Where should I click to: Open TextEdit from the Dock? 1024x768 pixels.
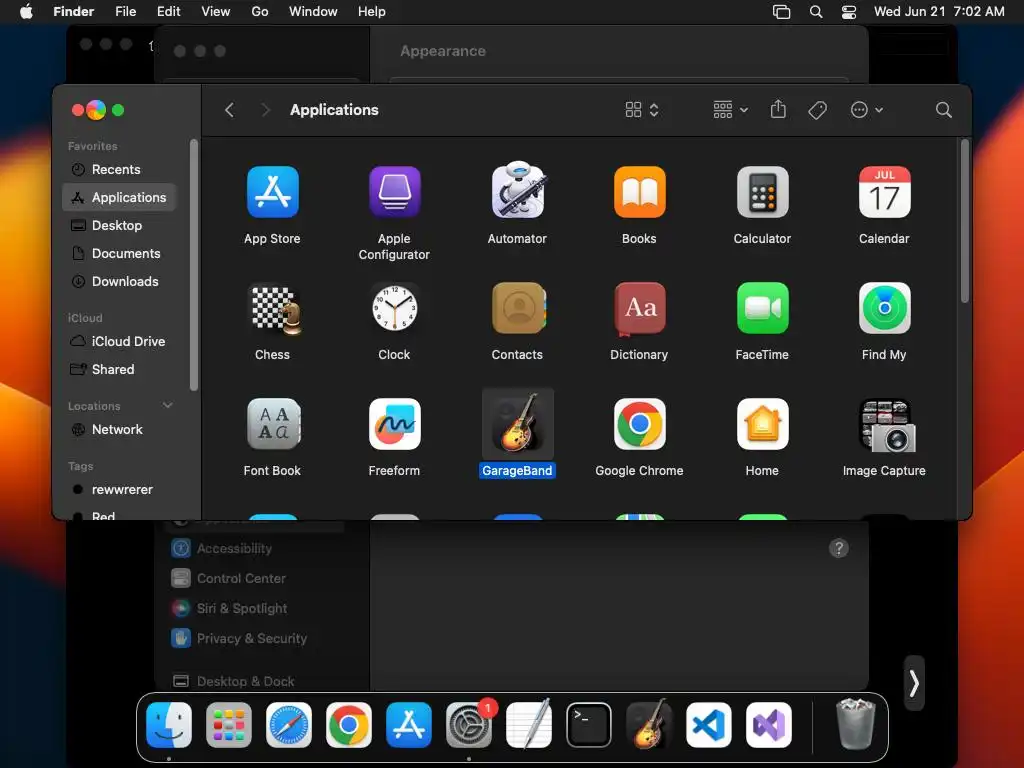click(x=529, y=724)
